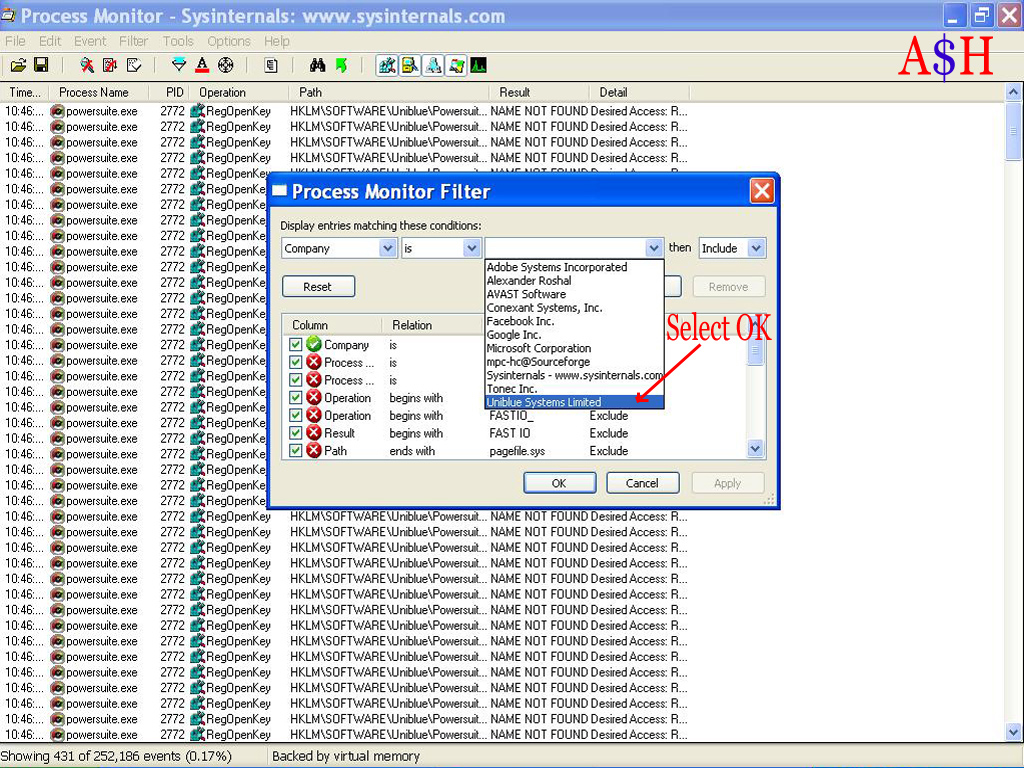Viewport: 1024px width, 768px height.
Task: Click the Process Name column header
Action: tap(99, 93)
